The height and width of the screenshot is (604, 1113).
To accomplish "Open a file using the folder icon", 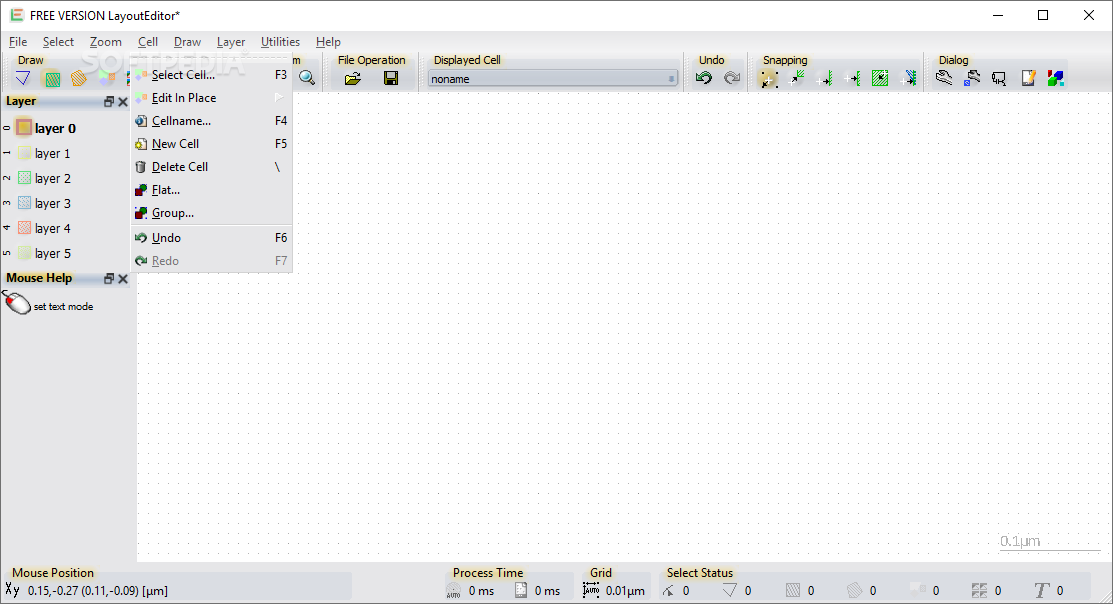I will point(353,78).
